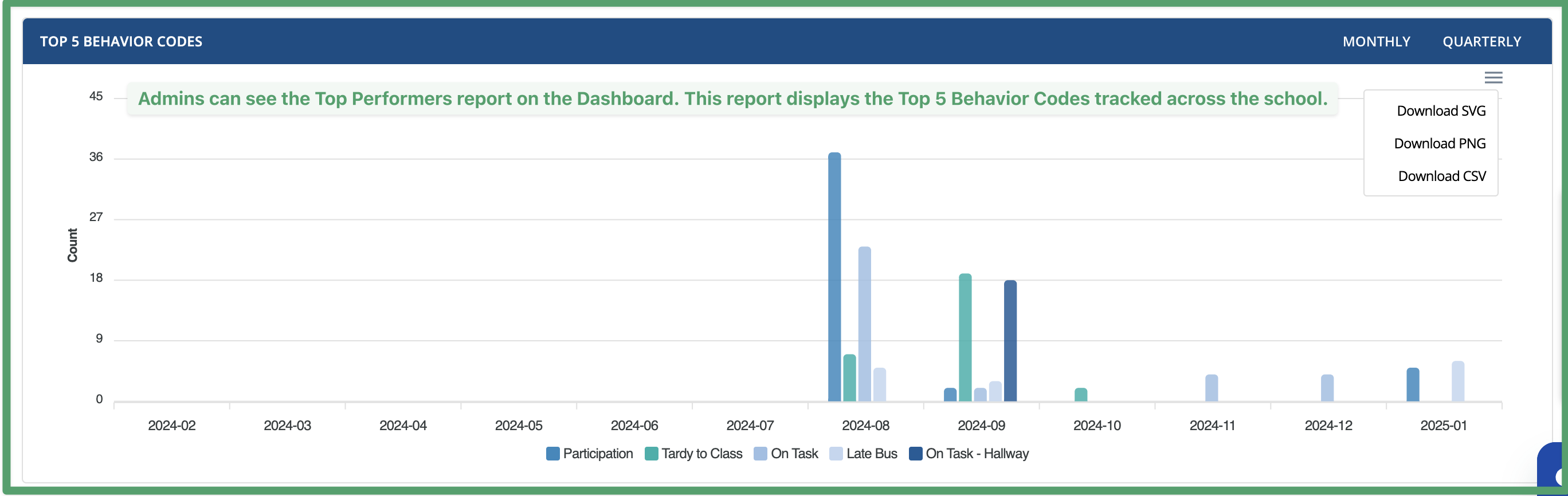Open the blue chat widget icon
The height and width of the screenshot is (496, 1568).
tap(1554, 469)
